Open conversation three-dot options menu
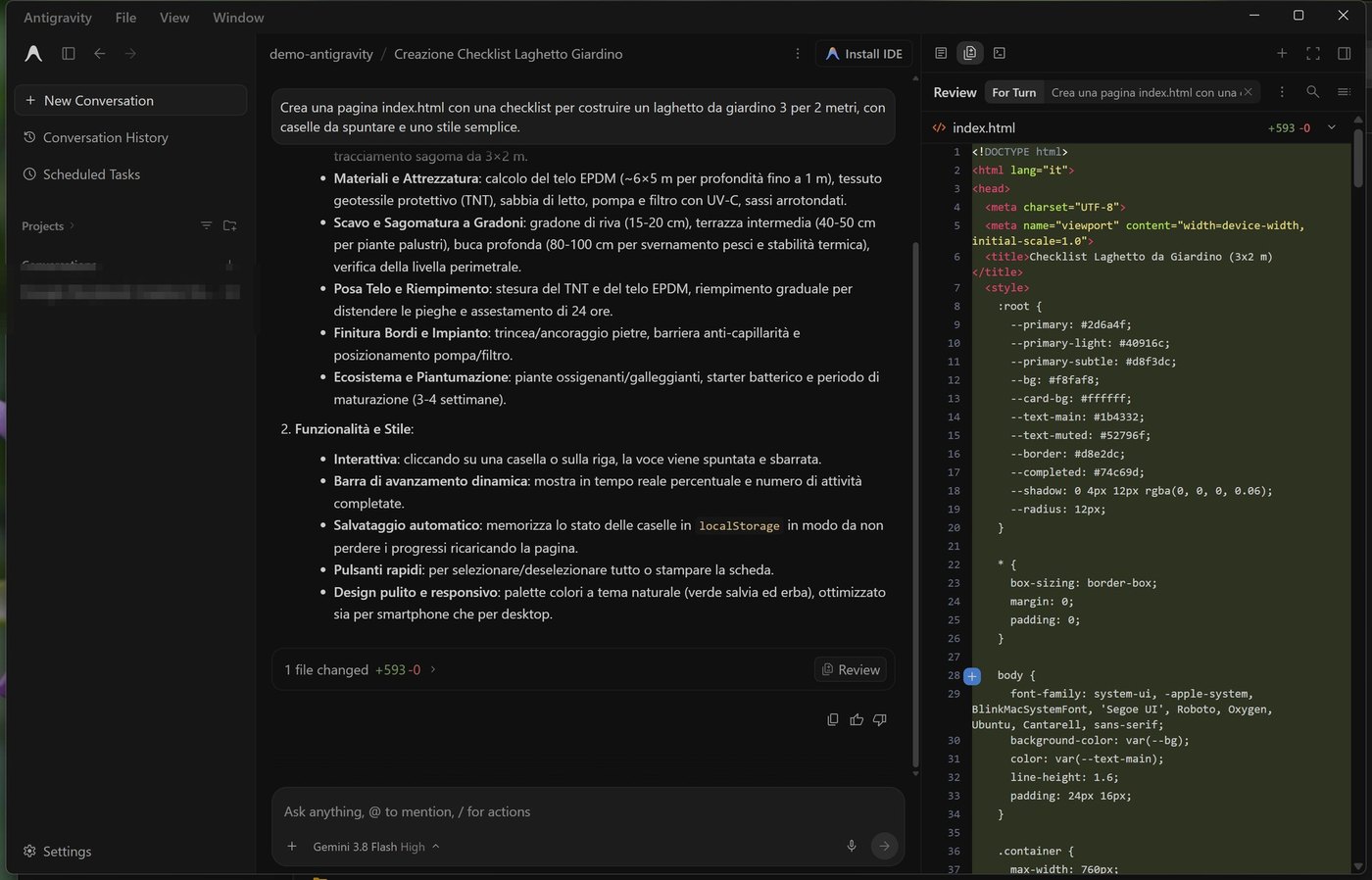Image resolution: width=1372 pixels, height=880 pixels. click(x=798, y=54)
